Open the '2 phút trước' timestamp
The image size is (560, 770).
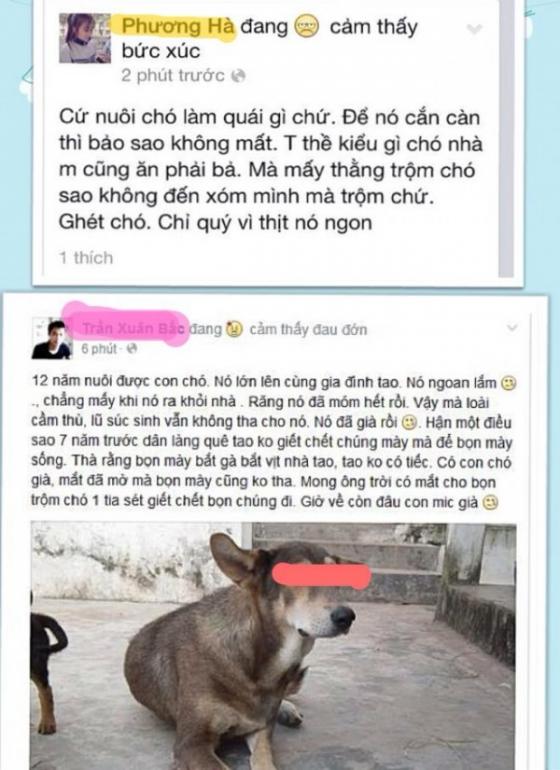(173, 76)
